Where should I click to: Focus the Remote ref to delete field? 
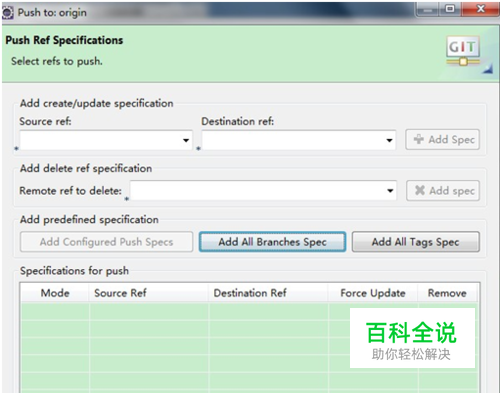pos(263,191)
